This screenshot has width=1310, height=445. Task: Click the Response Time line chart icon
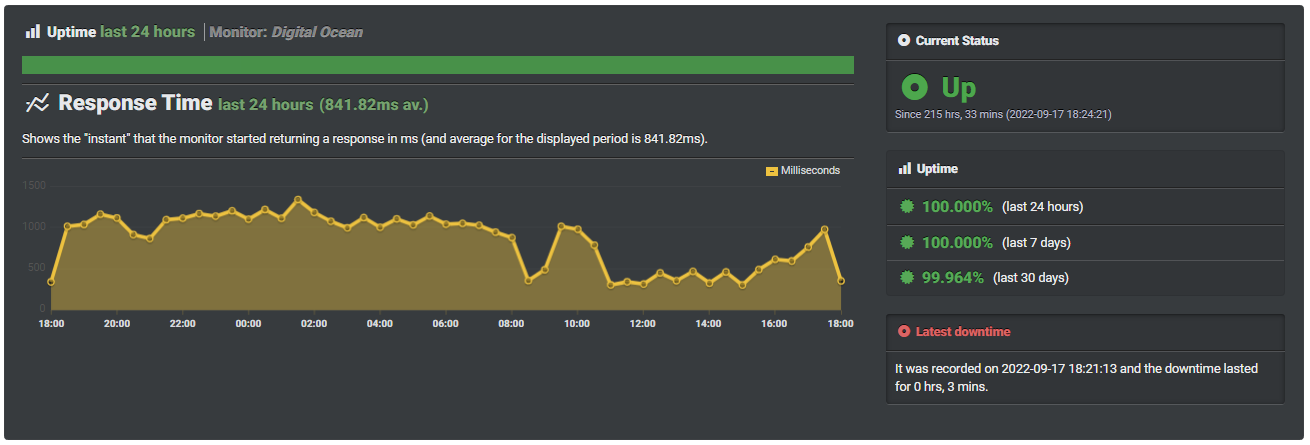tap(38, 103)
